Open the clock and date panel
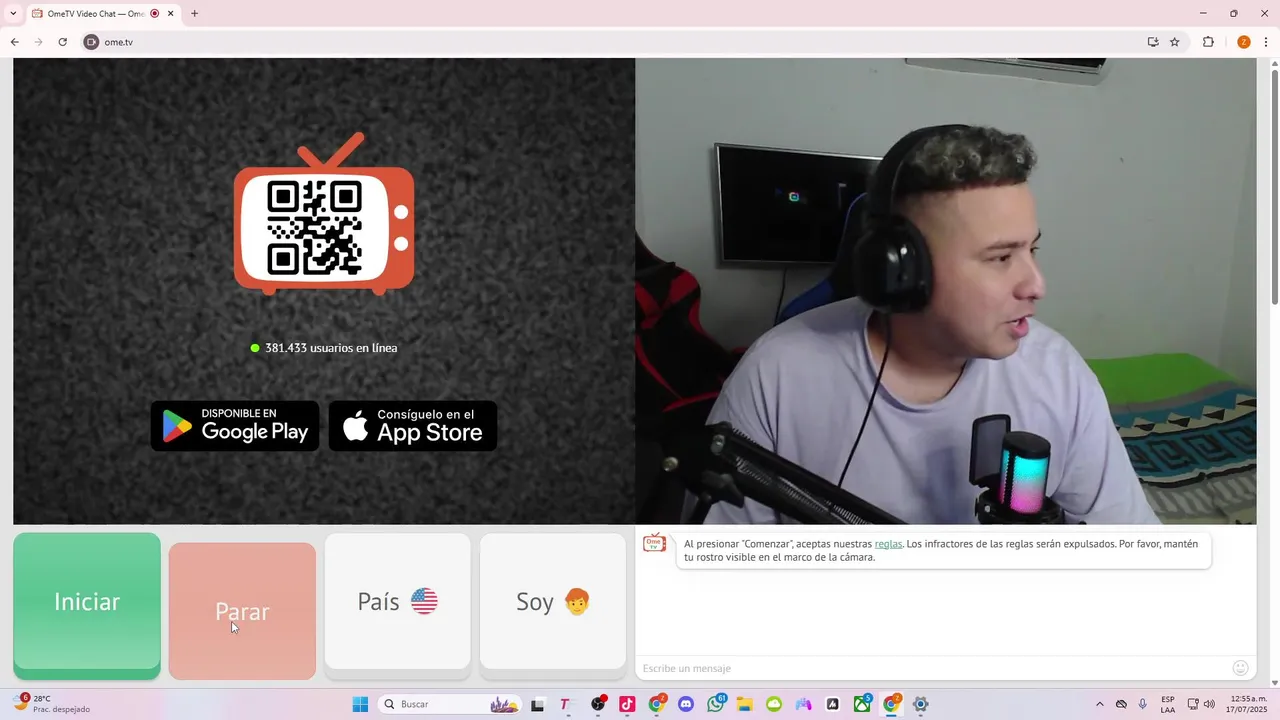Viewport: 1280px width, 720px height. (1248, 704)
